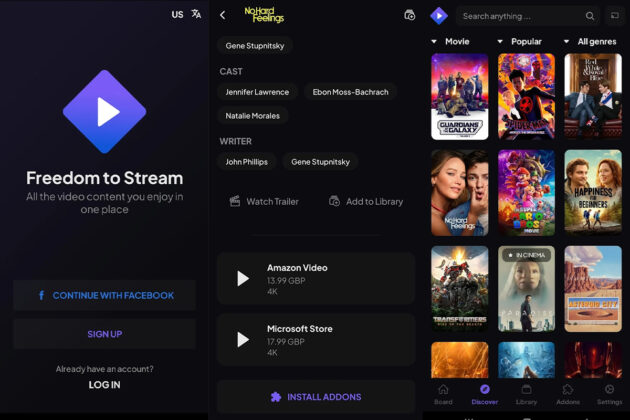Open the Asteroid City movie poster
The image size is (630, 420).
pyautogui.click(x=593, y=289)
